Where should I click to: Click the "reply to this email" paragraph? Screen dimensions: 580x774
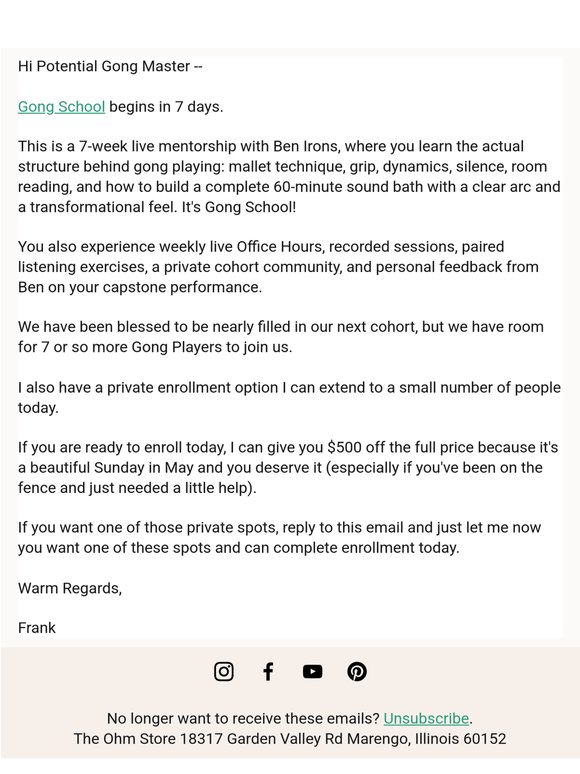pos(279,538)
